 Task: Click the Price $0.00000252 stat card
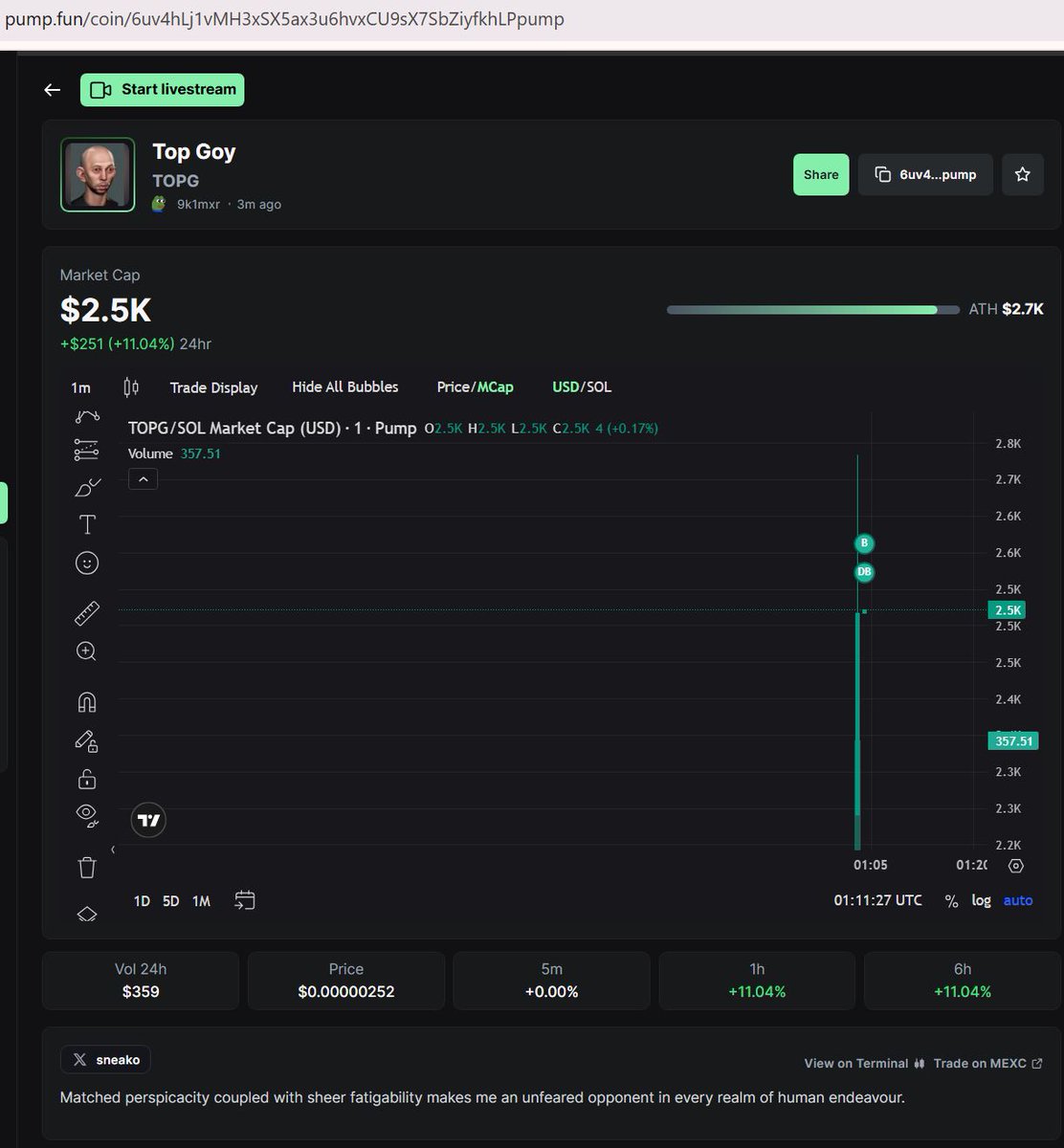pyautogui.click(x=346, y=981)
